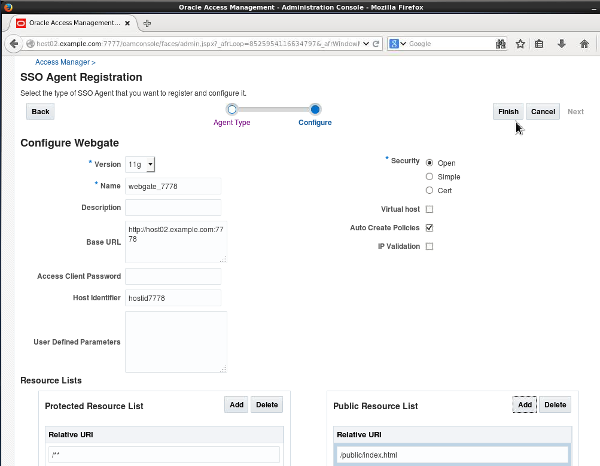Open the downloads arrow icon
600x466 pixels.
561,44
